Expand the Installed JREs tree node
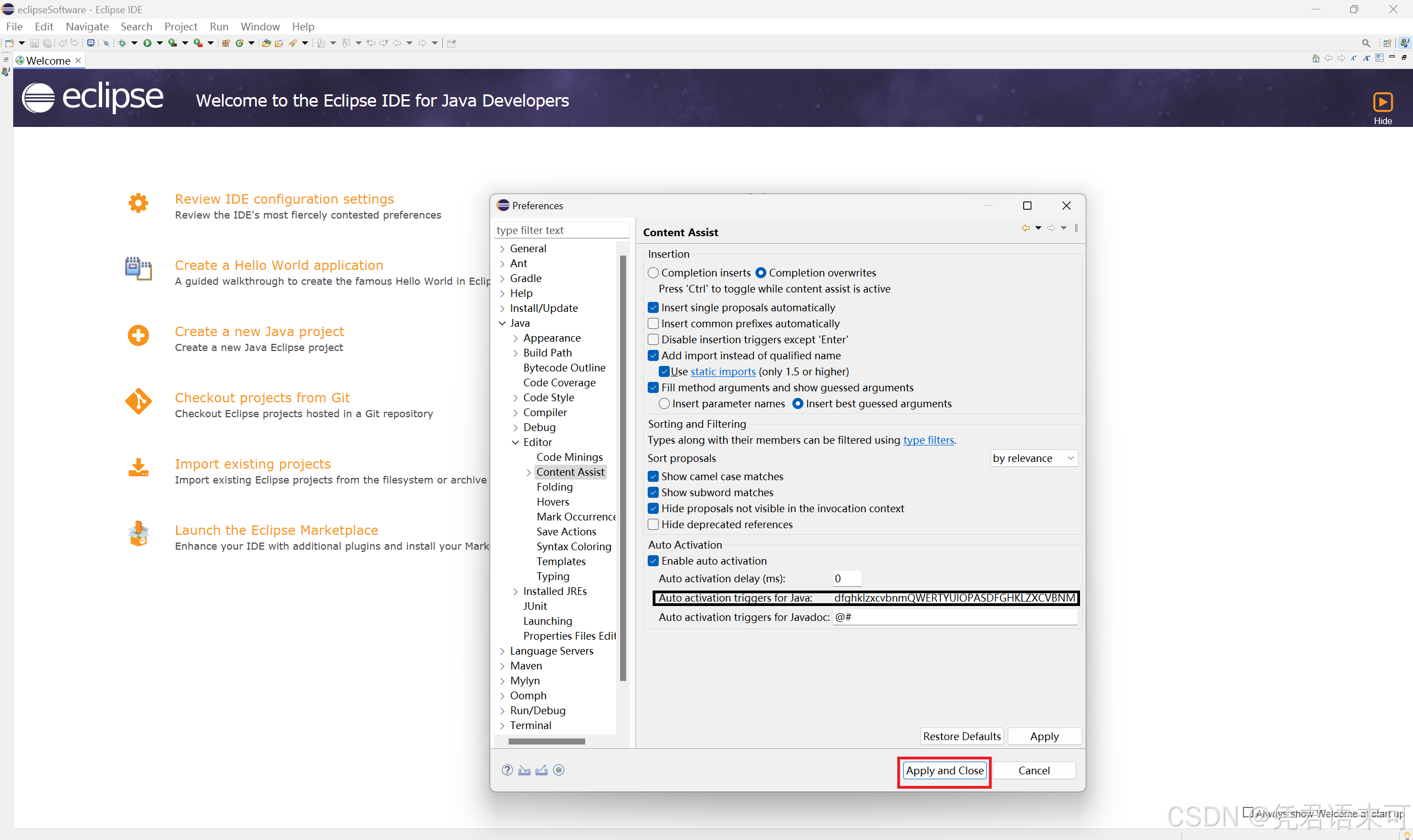Image resolution: width=1413 pixels, height=840 pixels. [x=515, y=592]
